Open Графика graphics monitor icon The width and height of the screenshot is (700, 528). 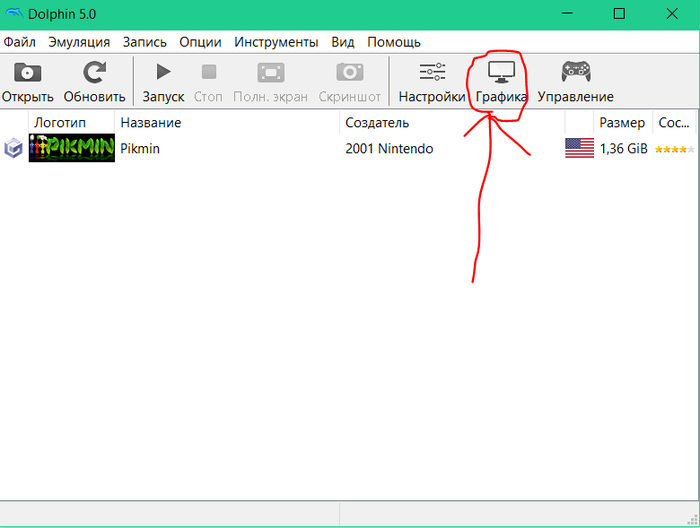pyautogui.click(x=501, y=73)
